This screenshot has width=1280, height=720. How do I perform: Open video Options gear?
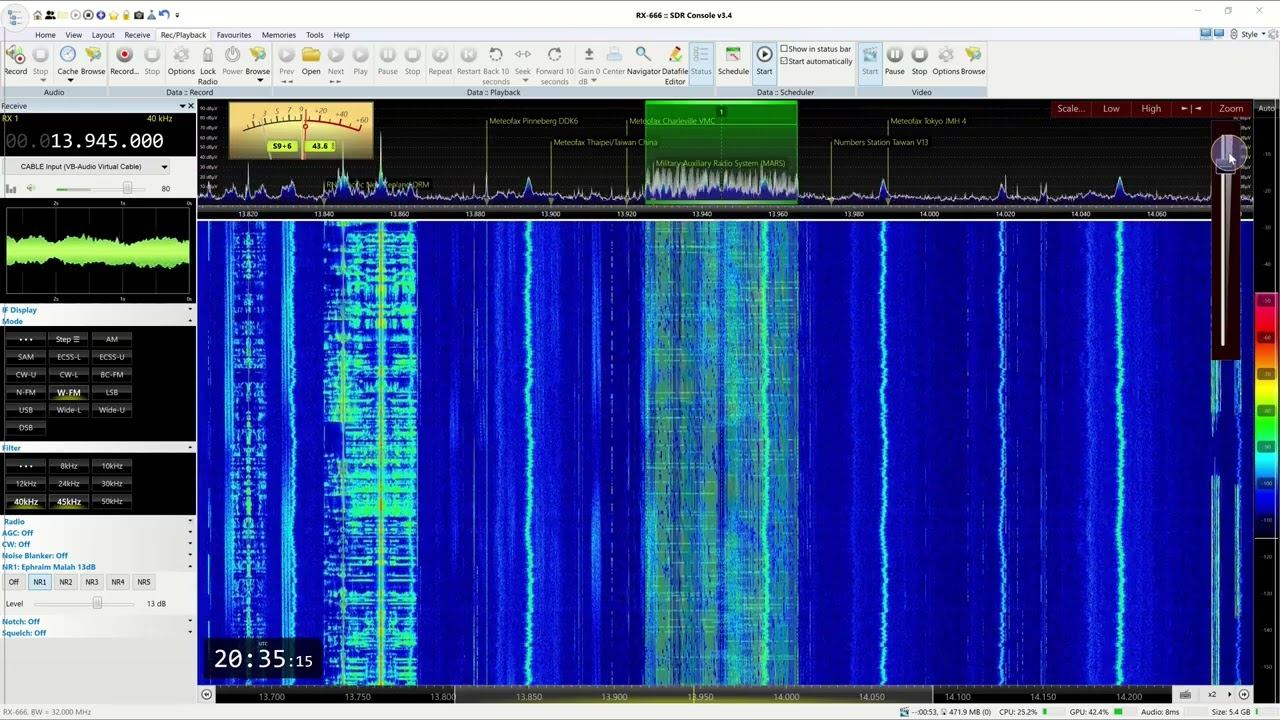[x=946, y=60]
